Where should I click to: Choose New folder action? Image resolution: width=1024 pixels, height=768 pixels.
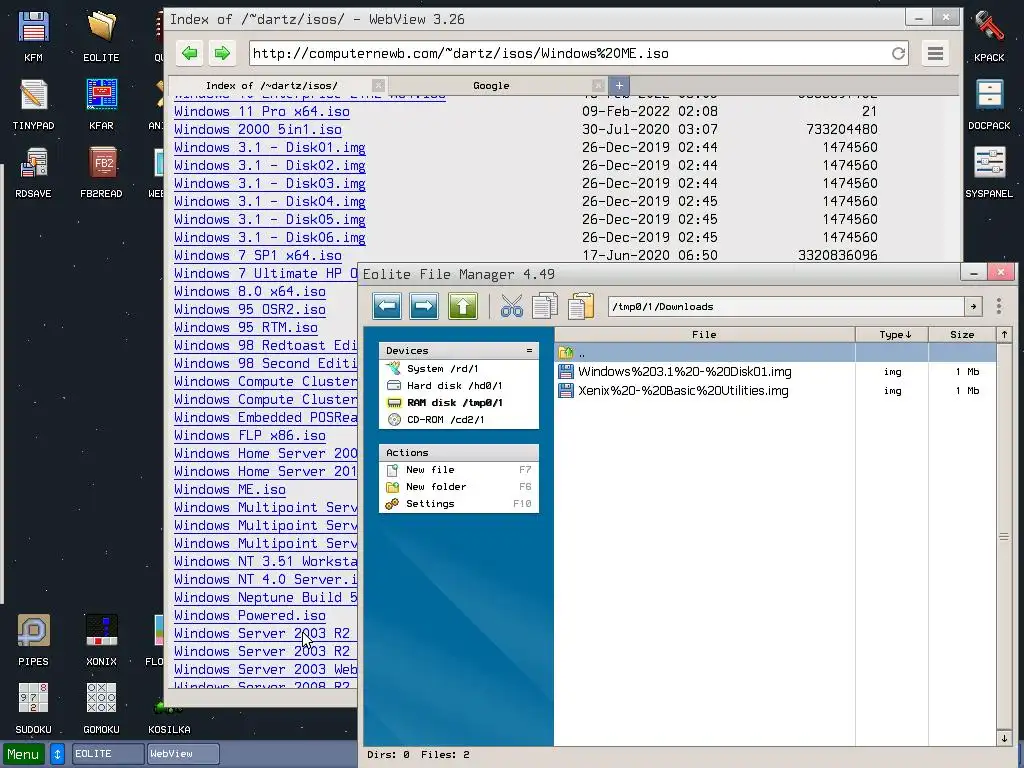458,487
